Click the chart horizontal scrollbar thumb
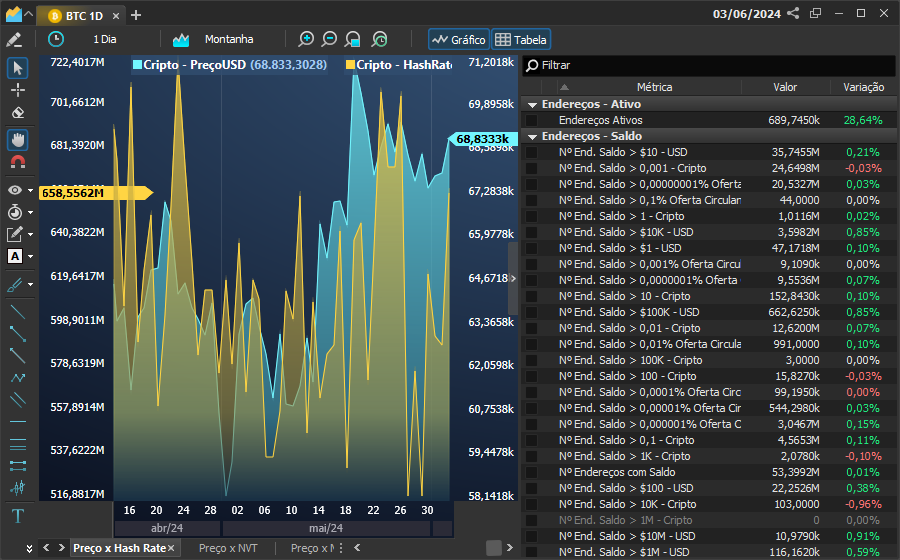 (494, 548)
